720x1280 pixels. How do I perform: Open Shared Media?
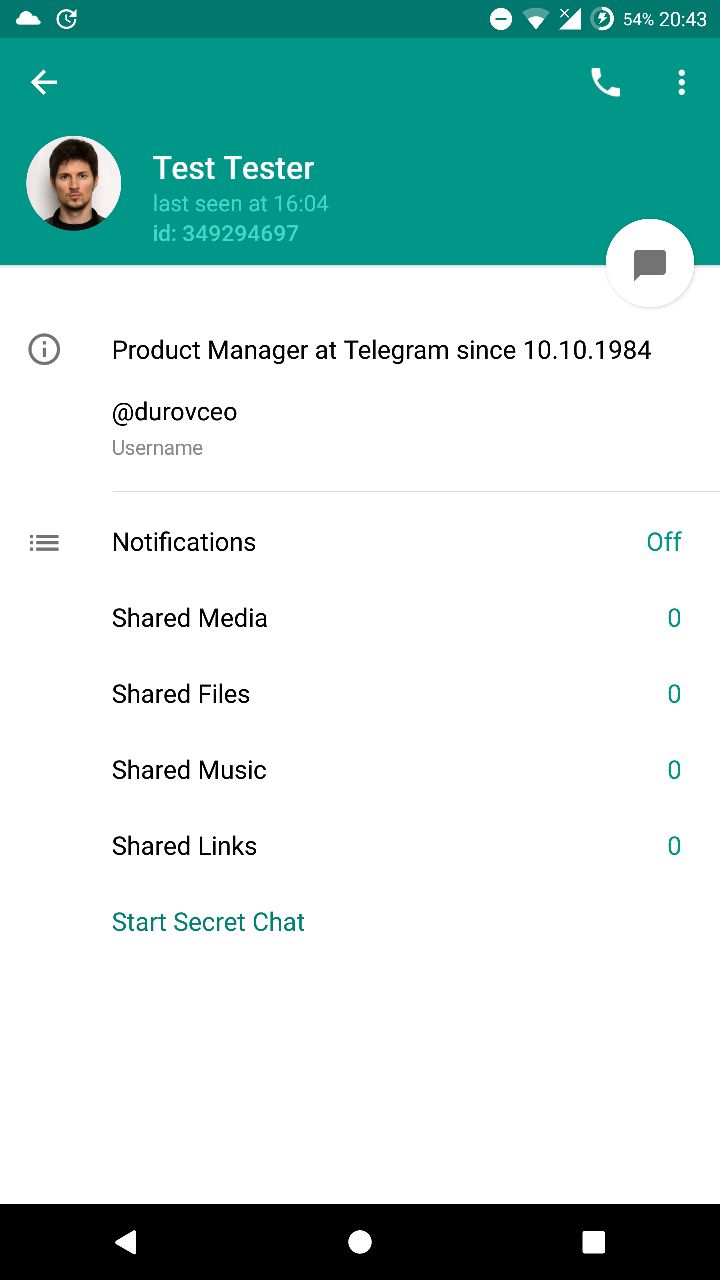(190, 618)
